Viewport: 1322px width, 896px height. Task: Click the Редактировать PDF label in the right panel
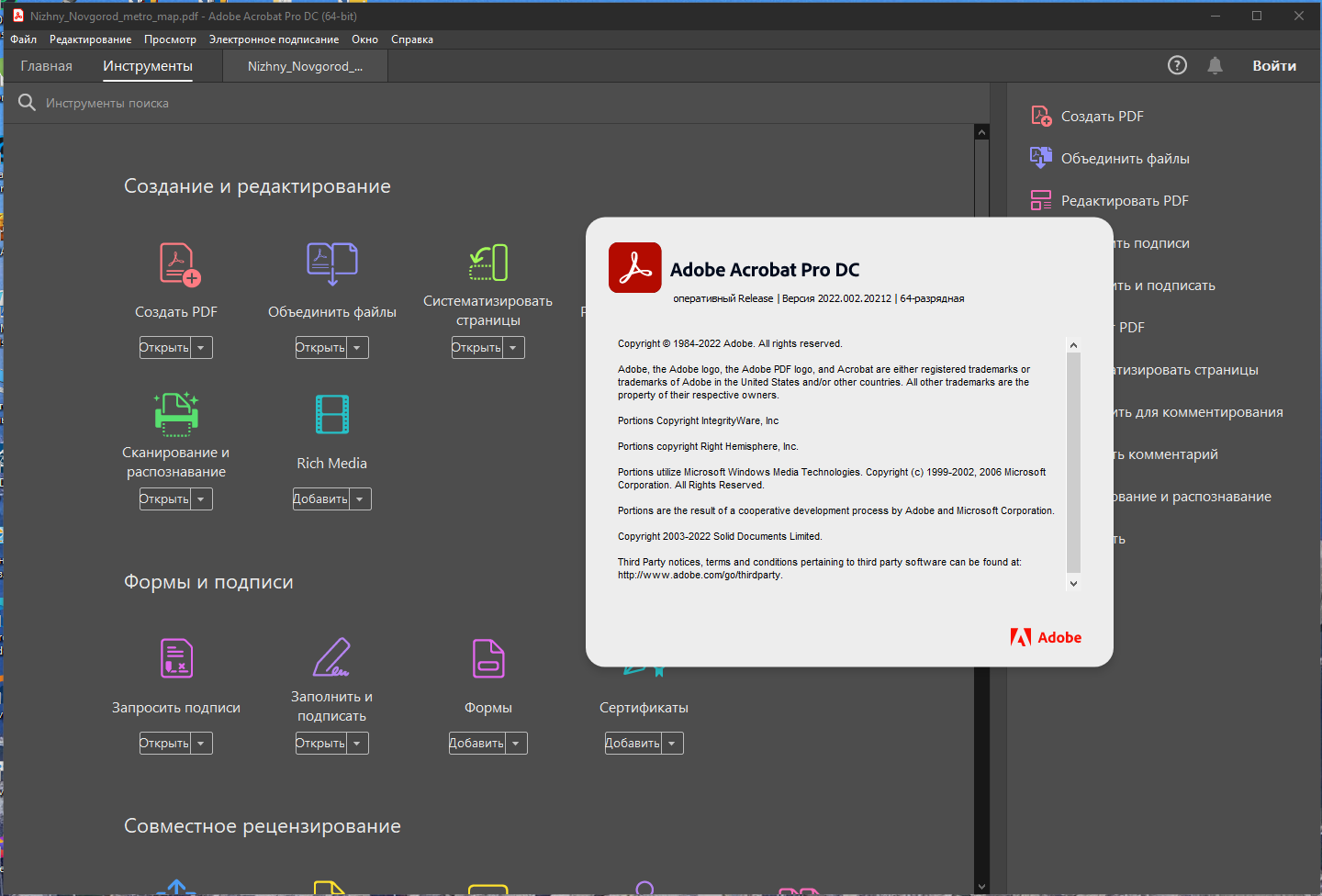coord(1125,201)
